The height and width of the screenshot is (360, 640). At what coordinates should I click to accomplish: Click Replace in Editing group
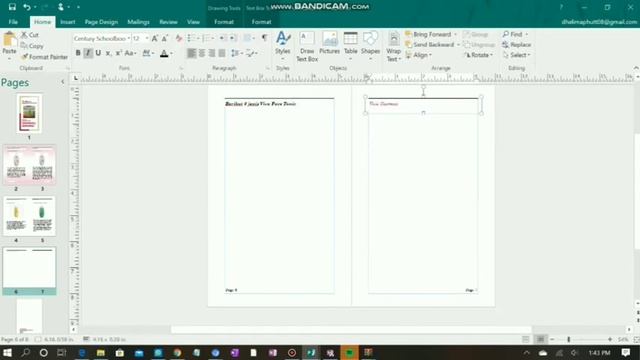517,44
